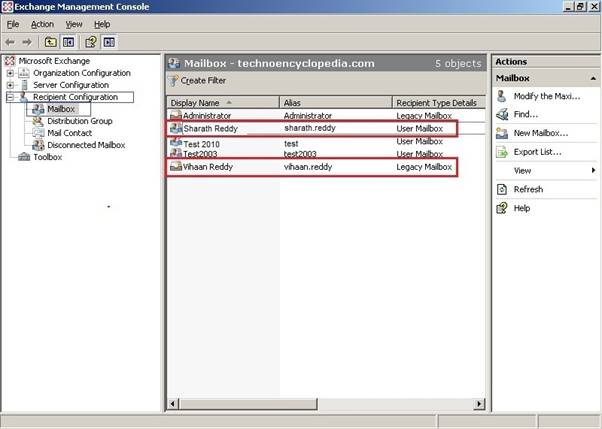Open the File menu
602x429 pixels.
pos(13,24)
